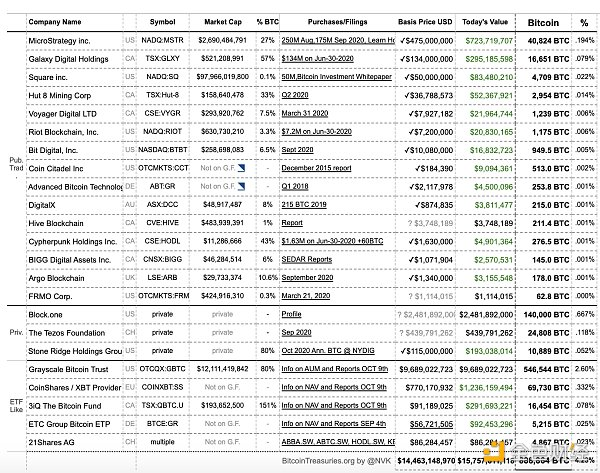
Task: Select the 'Galaxy Digital Holdings' company cell
Action: coord(68,59)
